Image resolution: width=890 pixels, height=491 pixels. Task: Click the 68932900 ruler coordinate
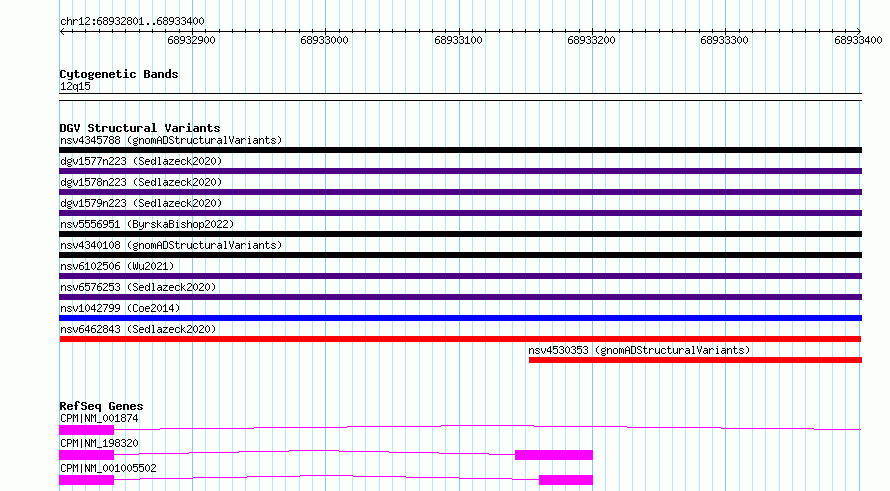tap(191, 40)
